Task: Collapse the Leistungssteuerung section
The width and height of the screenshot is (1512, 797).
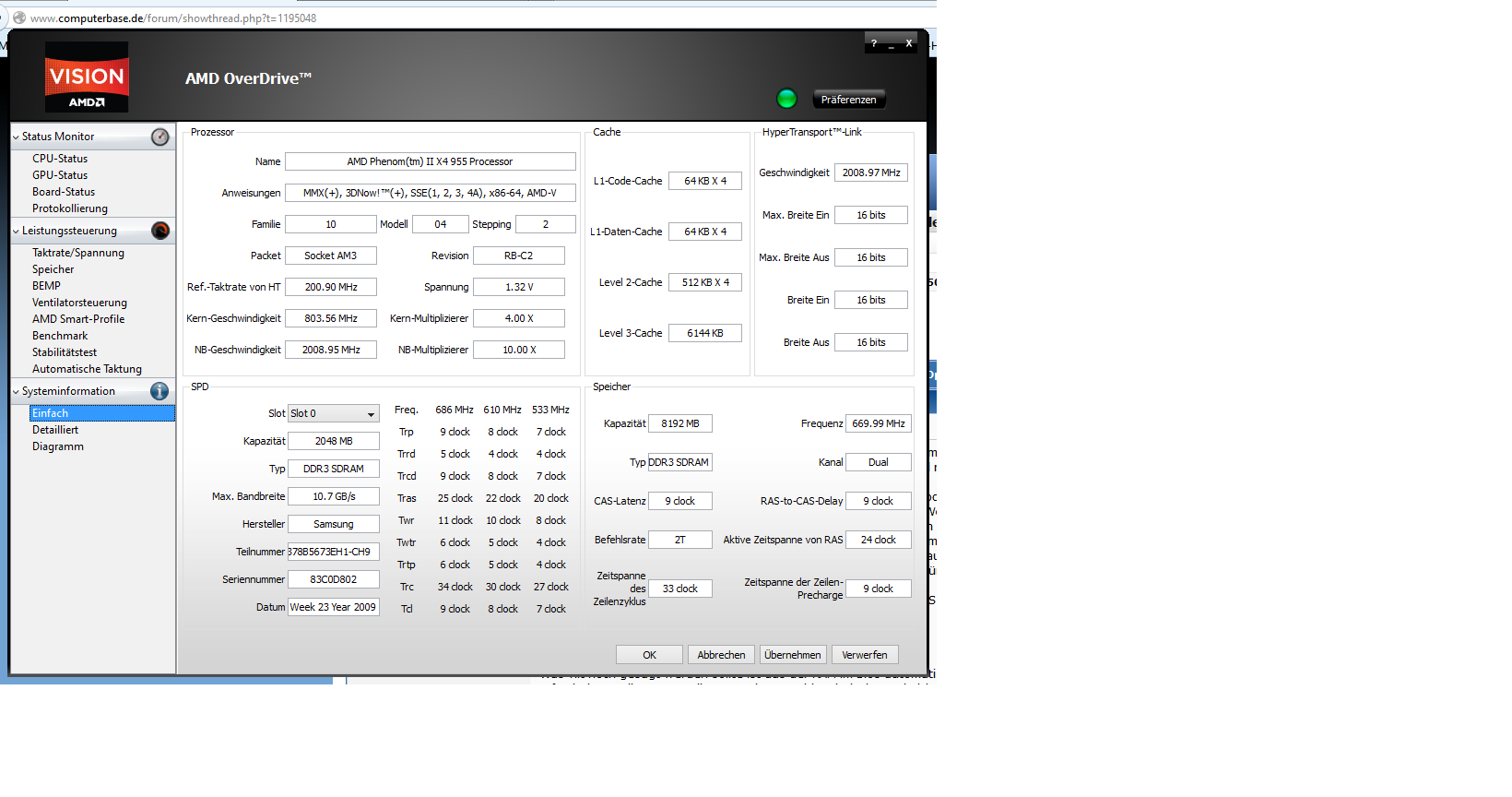Action: click(x=16, y=231)
